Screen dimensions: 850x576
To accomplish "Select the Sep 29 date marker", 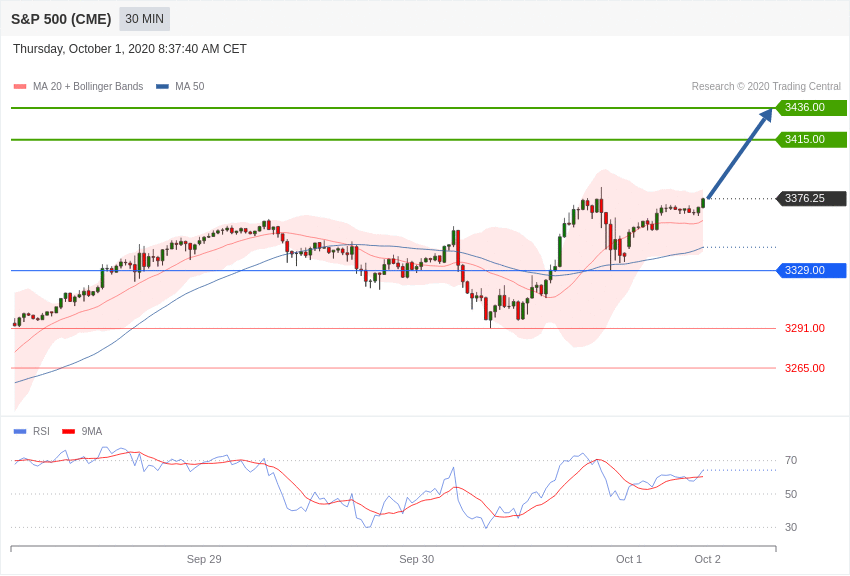I will (204, 559).
